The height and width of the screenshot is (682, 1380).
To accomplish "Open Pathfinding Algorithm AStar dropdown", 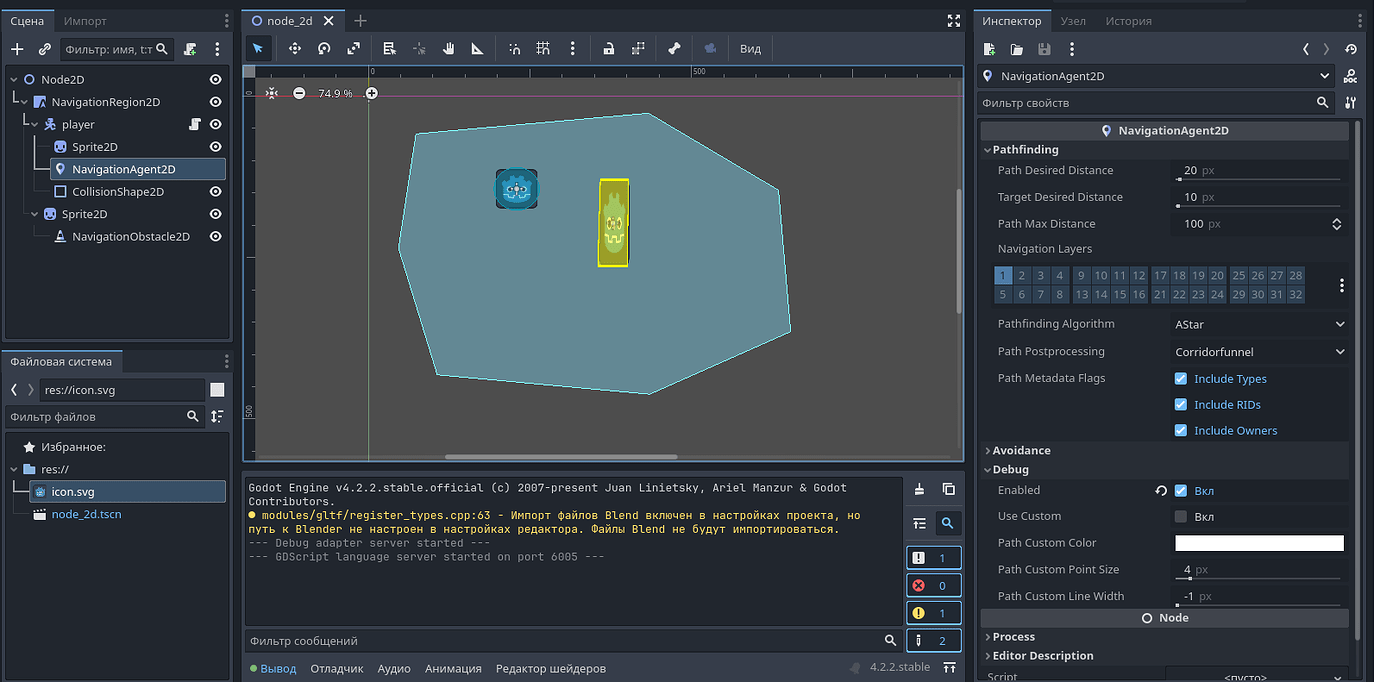I will tap(1259, 324).
